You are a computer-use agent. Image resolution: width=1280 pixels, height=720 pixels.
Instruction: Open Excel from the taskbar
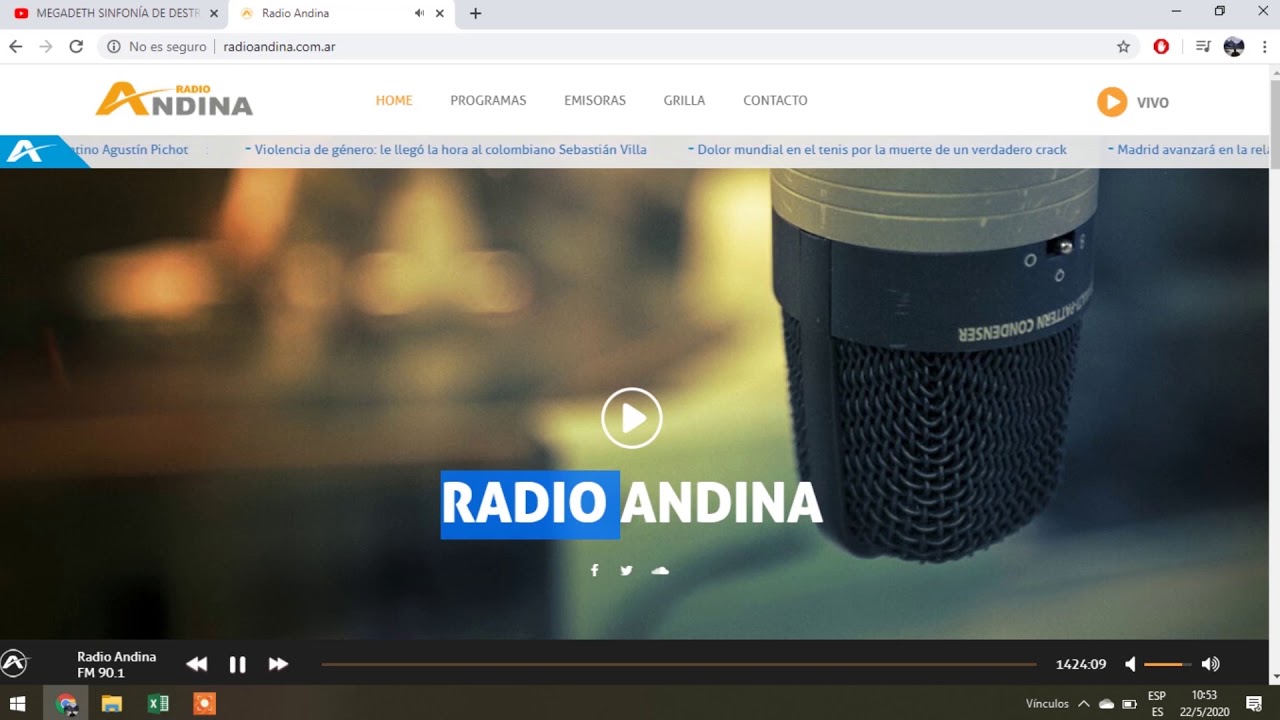coord(158,704)
